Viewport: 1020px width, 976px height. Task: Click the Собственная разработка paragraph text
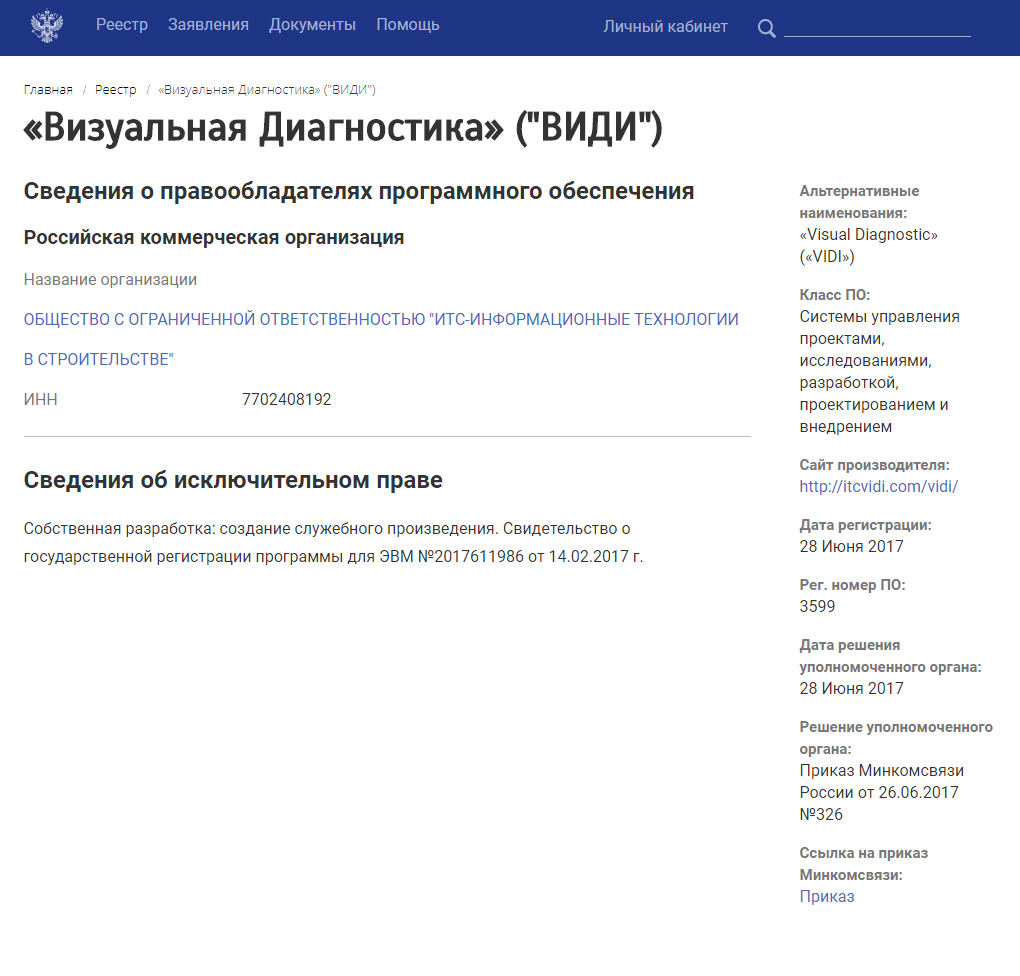[333, 543]
